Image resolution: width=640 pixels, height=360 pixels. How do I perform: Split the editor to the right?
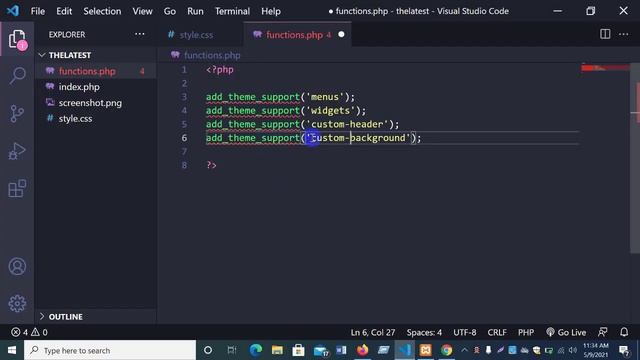[x=605, y=34]
